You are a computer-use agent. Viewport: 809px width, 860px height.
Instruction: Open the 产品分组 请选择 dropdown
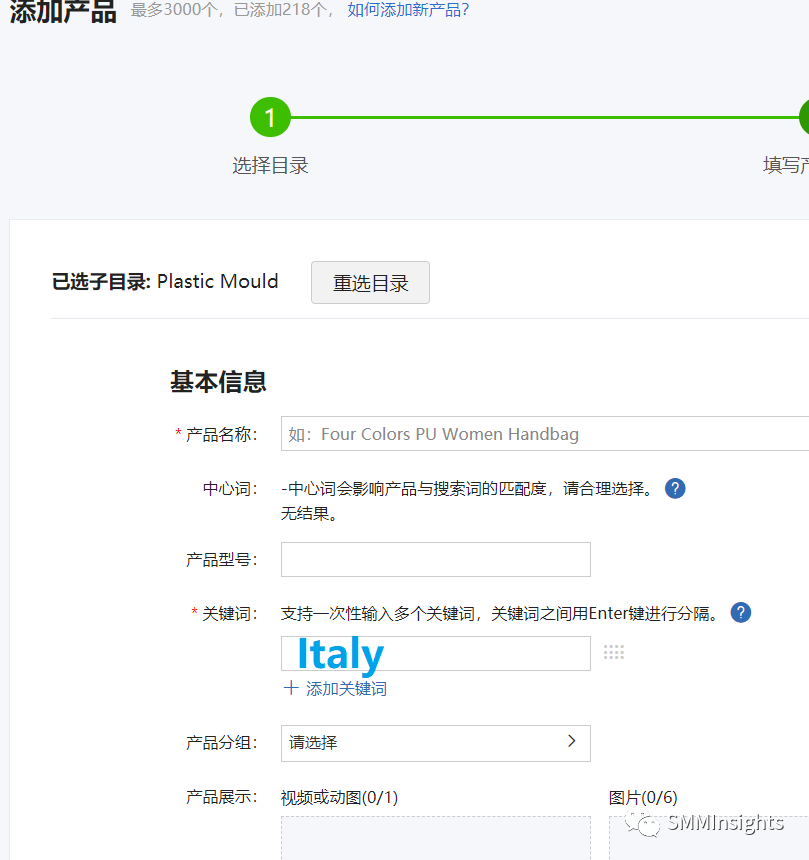click(435, 743)
